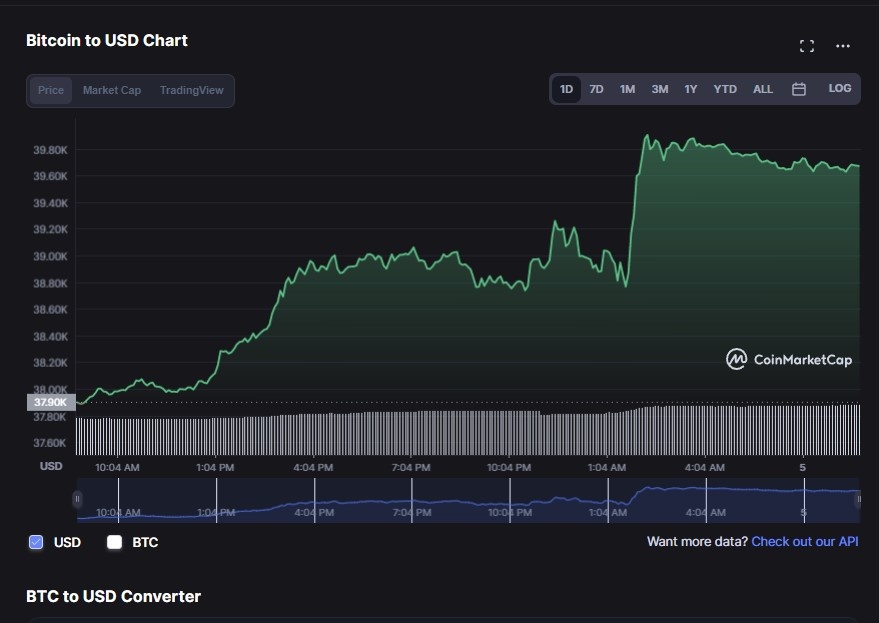Switch to the 1Y chart view
The image size is (879, 623).
coord(690,88)
